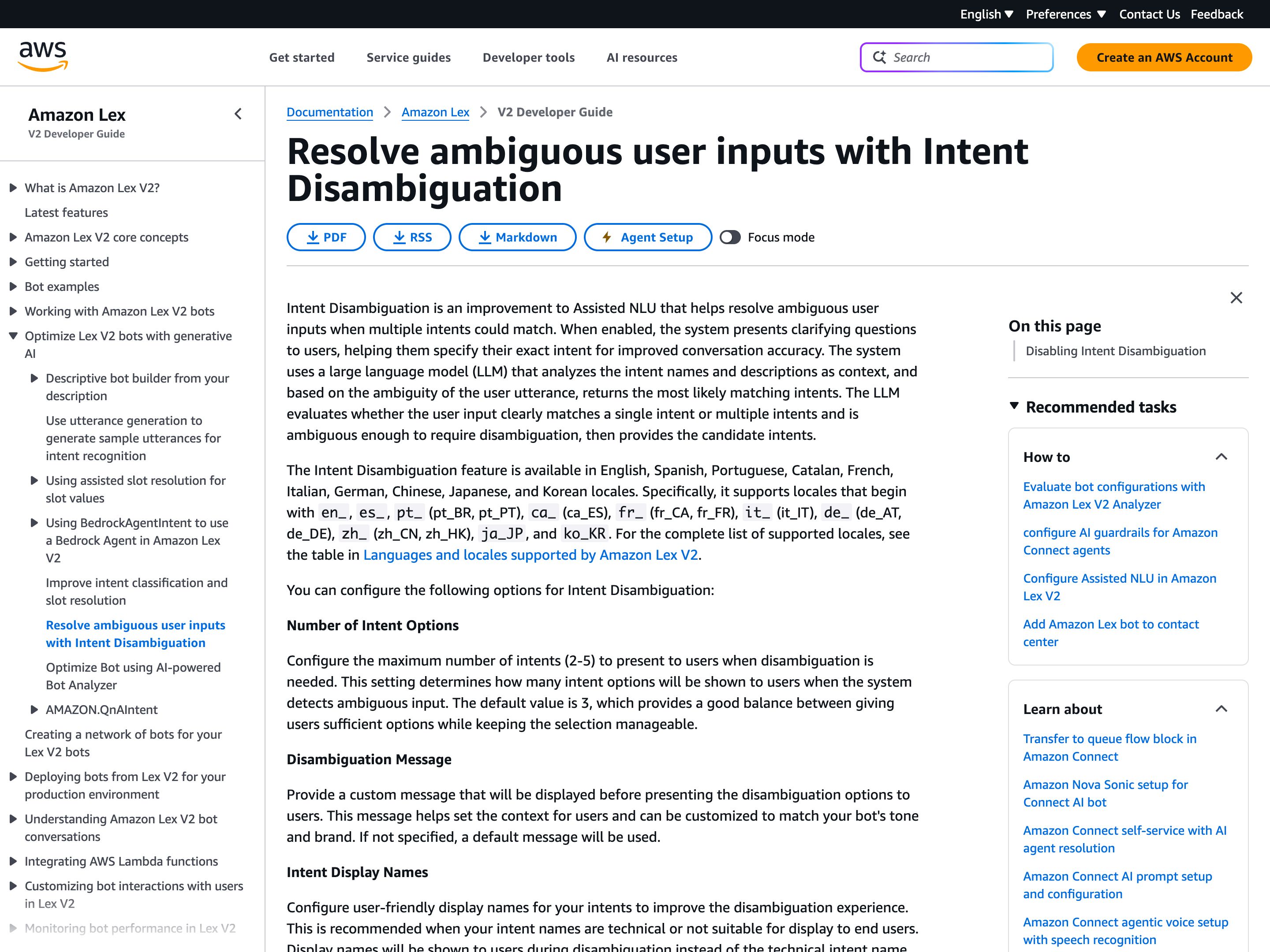Viewport: 1270px width, 952px height.
Task: Open Languages and locales supported link
Action: tap(530, 555)
